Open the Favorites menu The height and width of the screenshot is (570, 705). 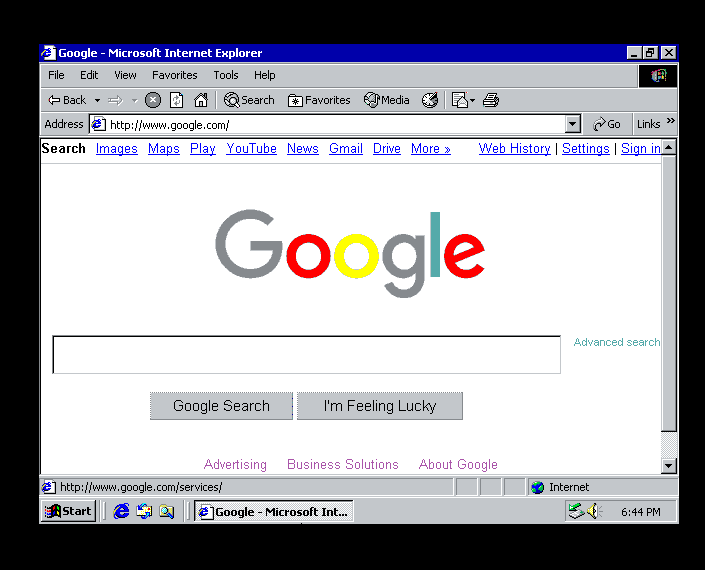coord(174,75)
